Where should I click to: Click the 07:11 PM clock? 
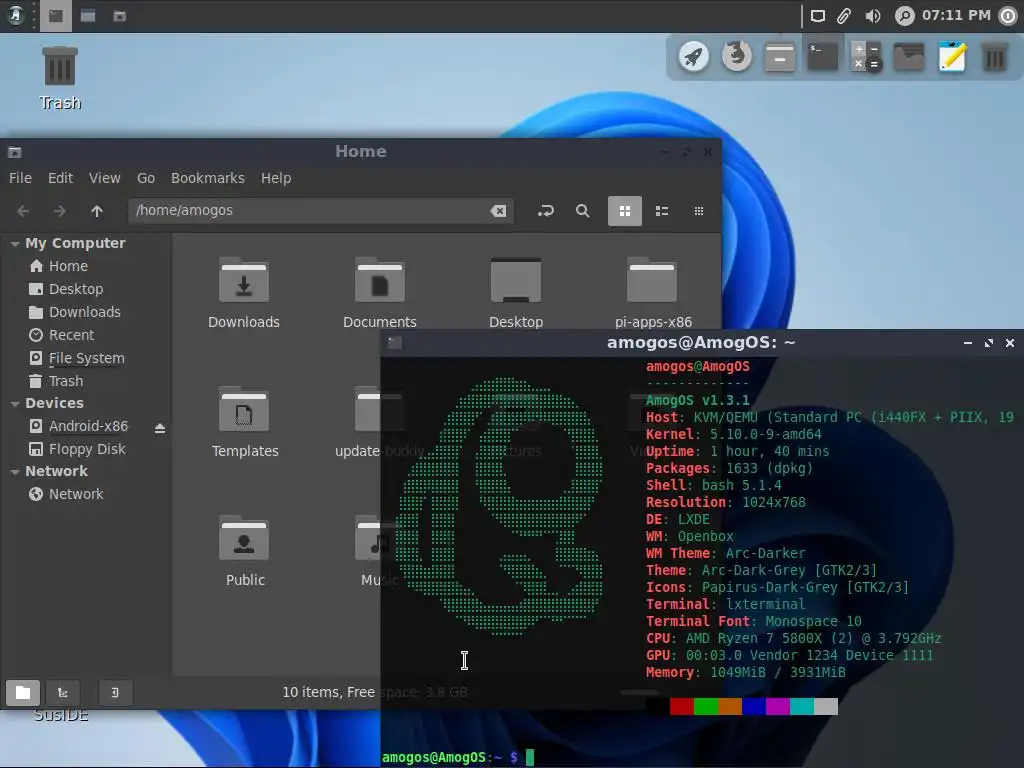pos(955,15)
